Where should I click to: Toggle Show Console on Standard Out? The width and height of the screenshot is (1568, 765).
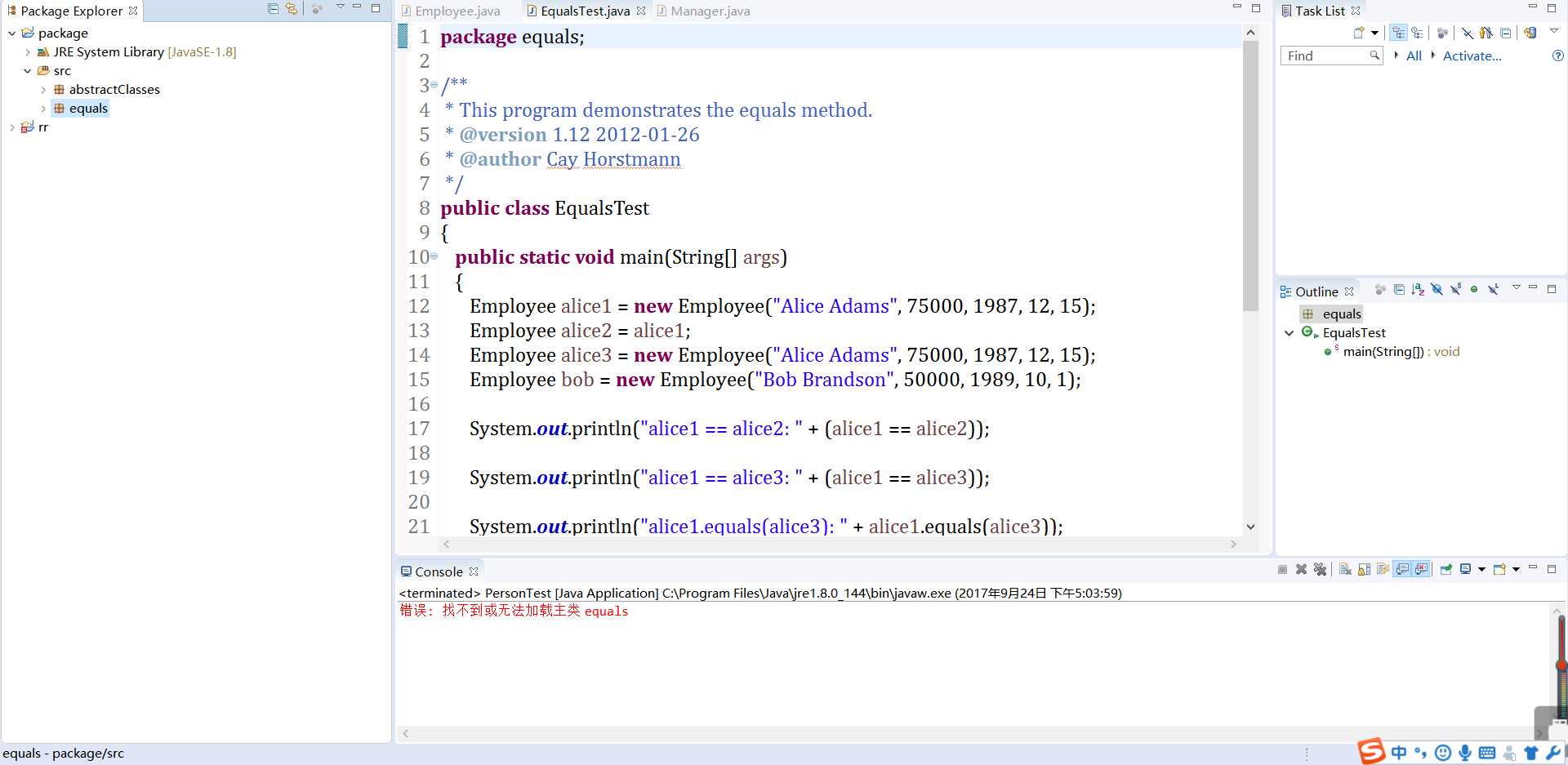1402,569
